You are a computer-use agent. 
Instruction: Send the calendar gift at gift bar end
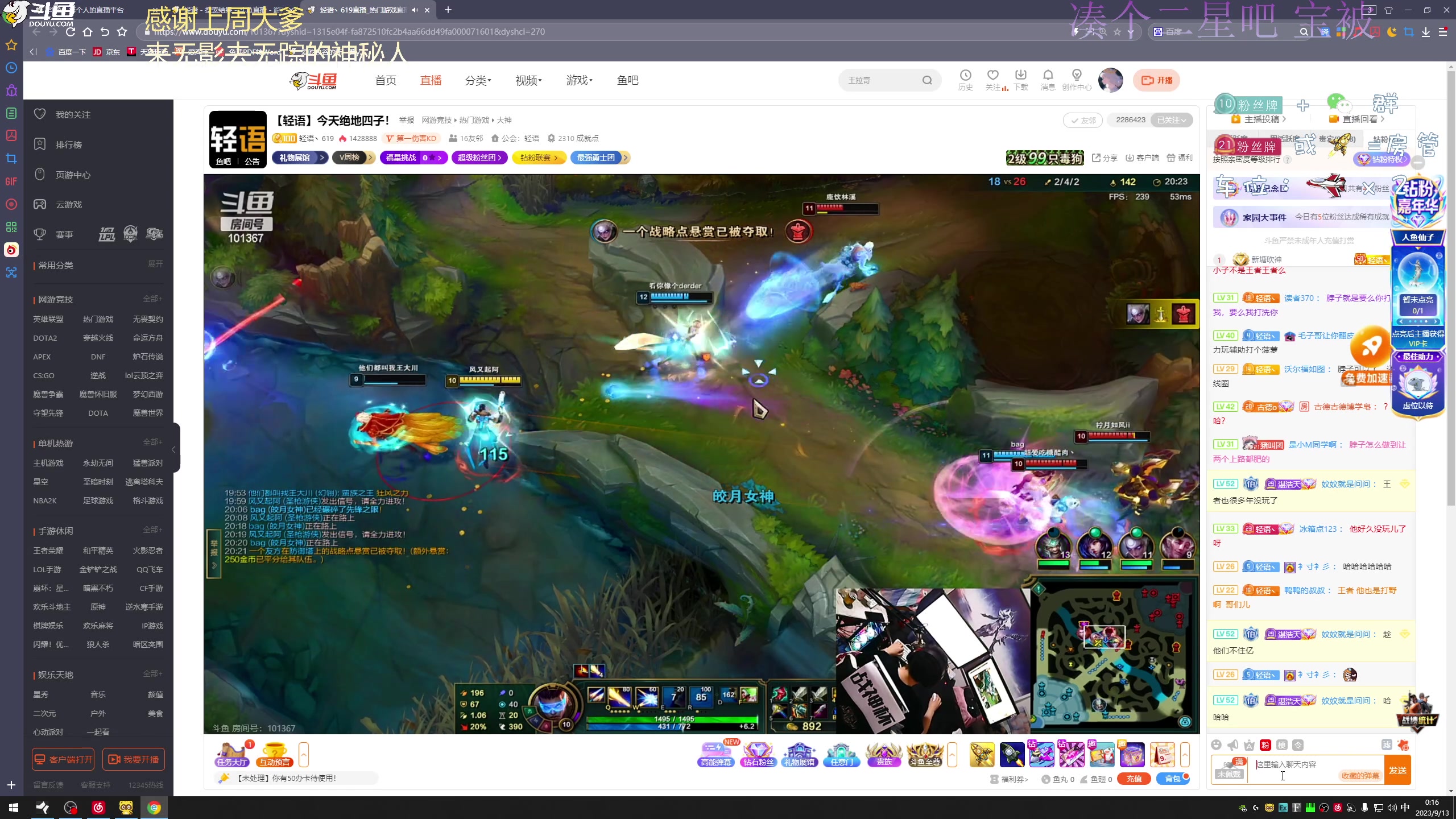click(x=1163, y=755)
